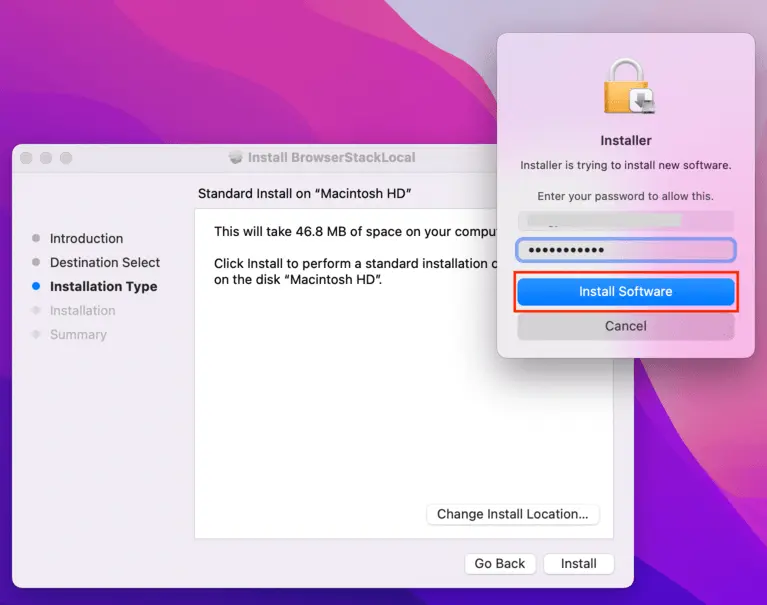This screenshot has width=767, height=605.
Task: Select the Introduction step in sidebar
Action: [x=86, y=239]
